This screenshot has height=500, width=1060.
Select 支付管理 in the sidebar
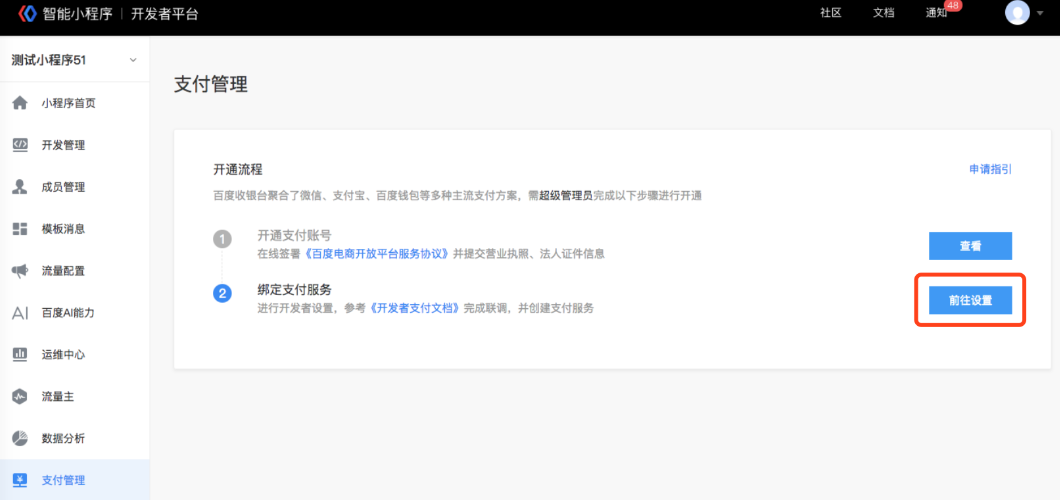click(x=74, y=480)
